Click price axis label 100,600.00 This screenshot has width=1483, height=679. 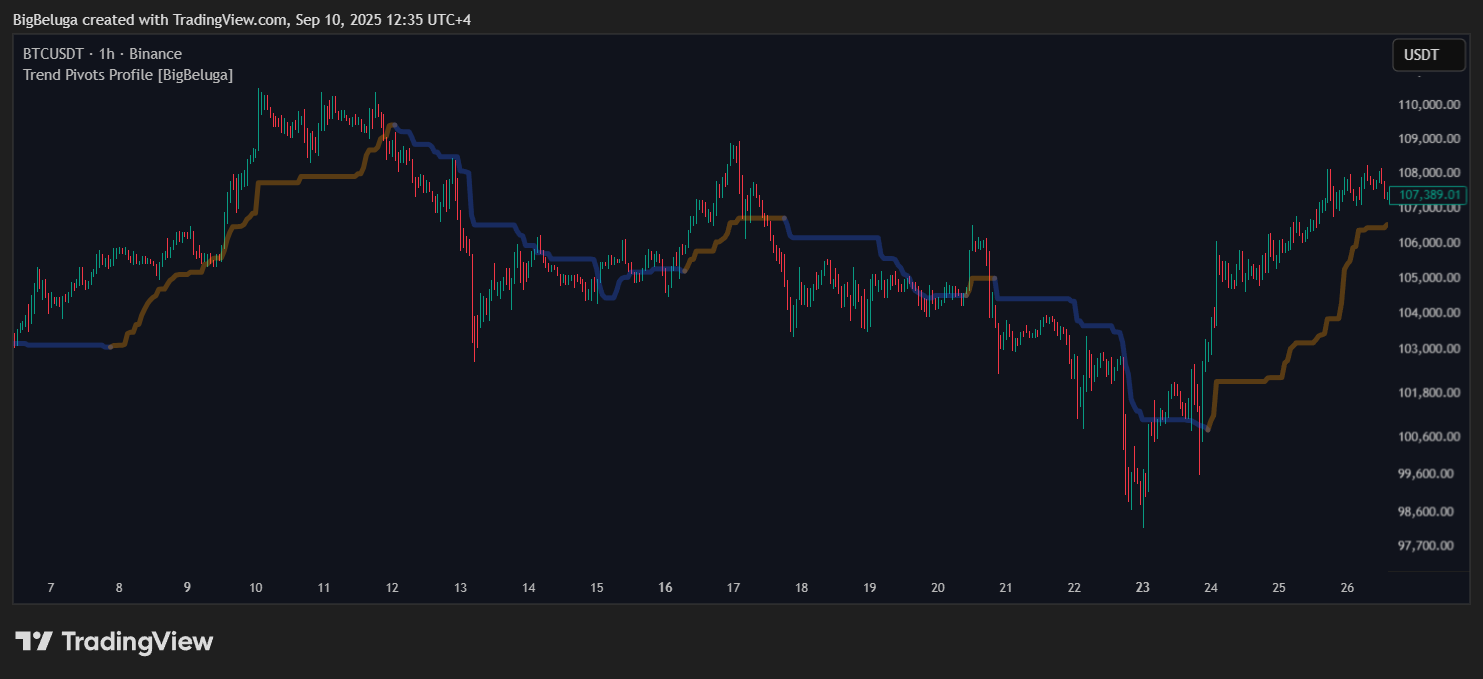(x=1429, y=437)
